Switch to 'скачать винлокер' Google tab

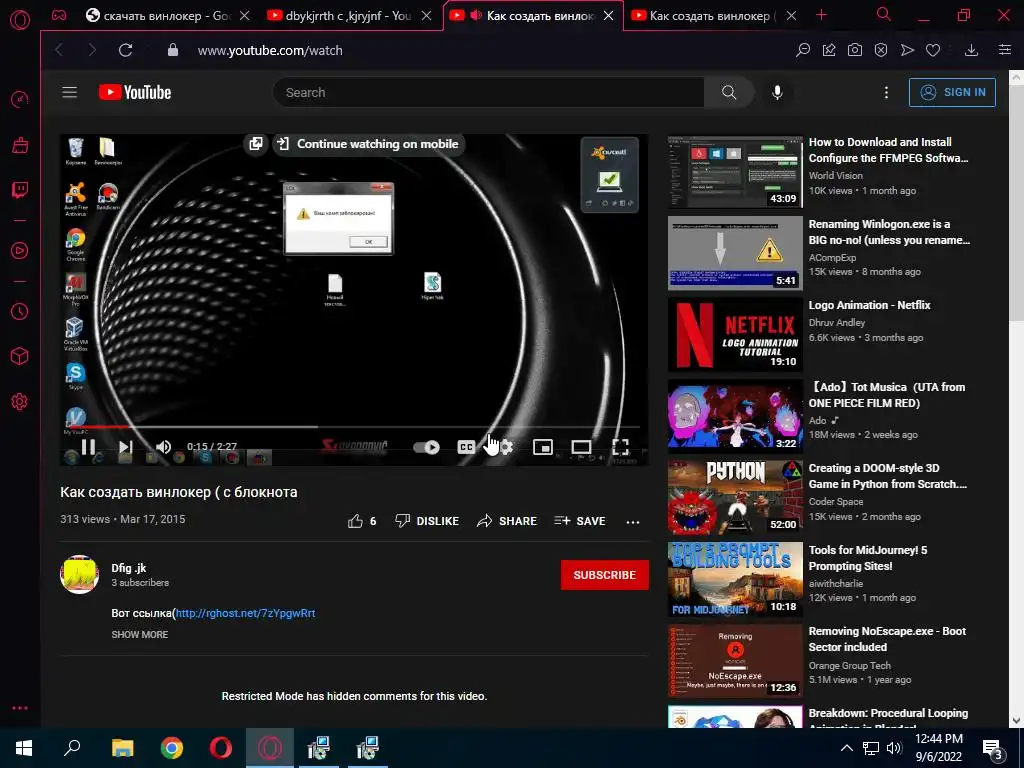[168, 16]
